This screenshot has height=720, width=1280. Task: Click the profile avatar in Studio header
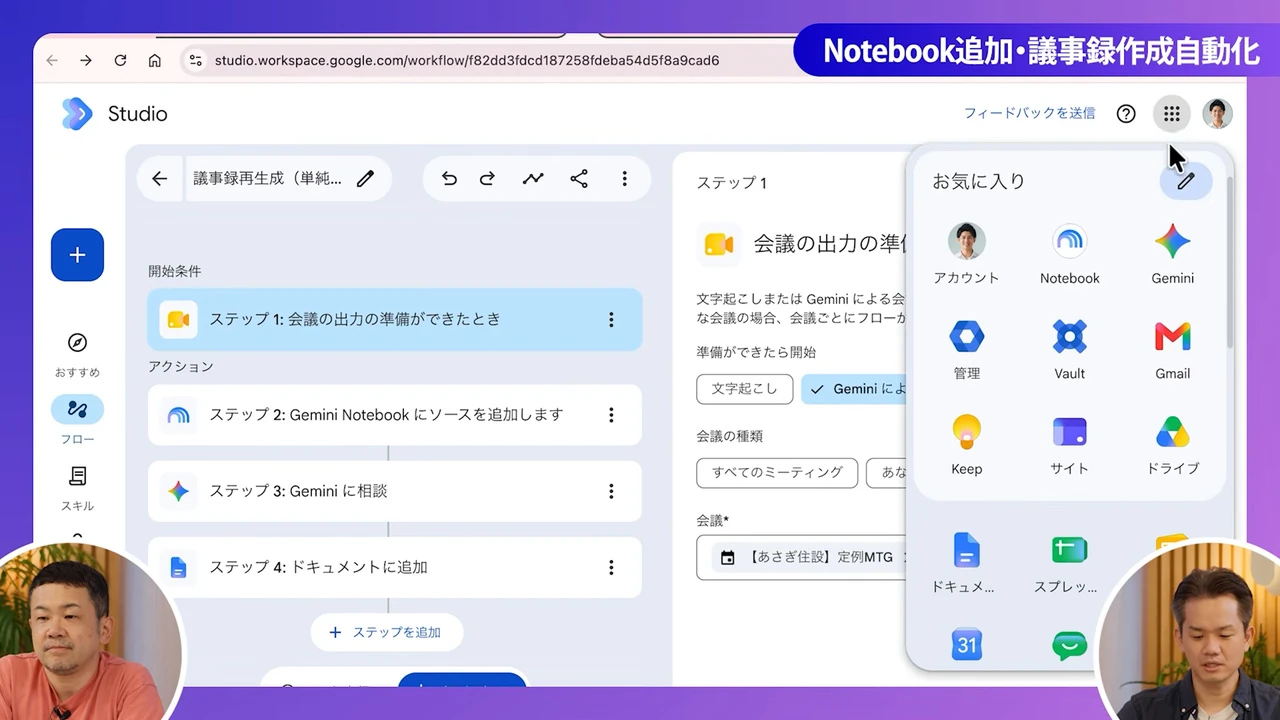tap(1217, 114)
